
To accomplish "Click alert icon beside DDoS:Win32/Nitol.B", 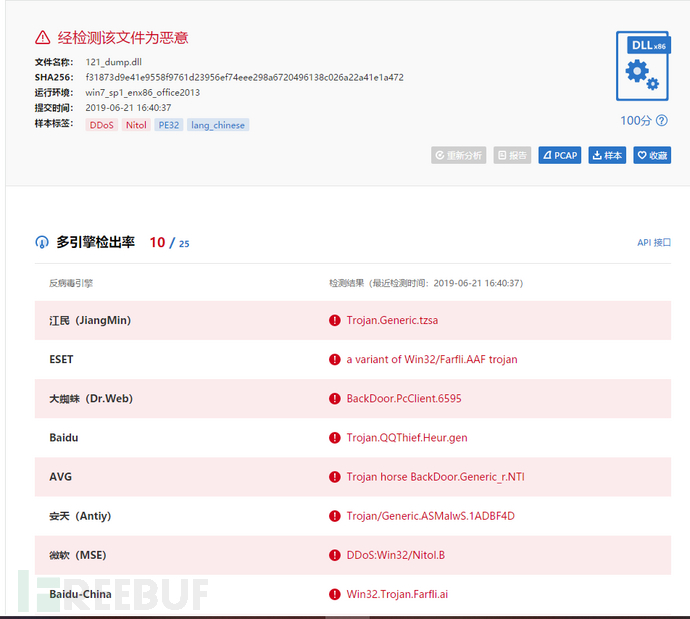I will tap(334, 555).
